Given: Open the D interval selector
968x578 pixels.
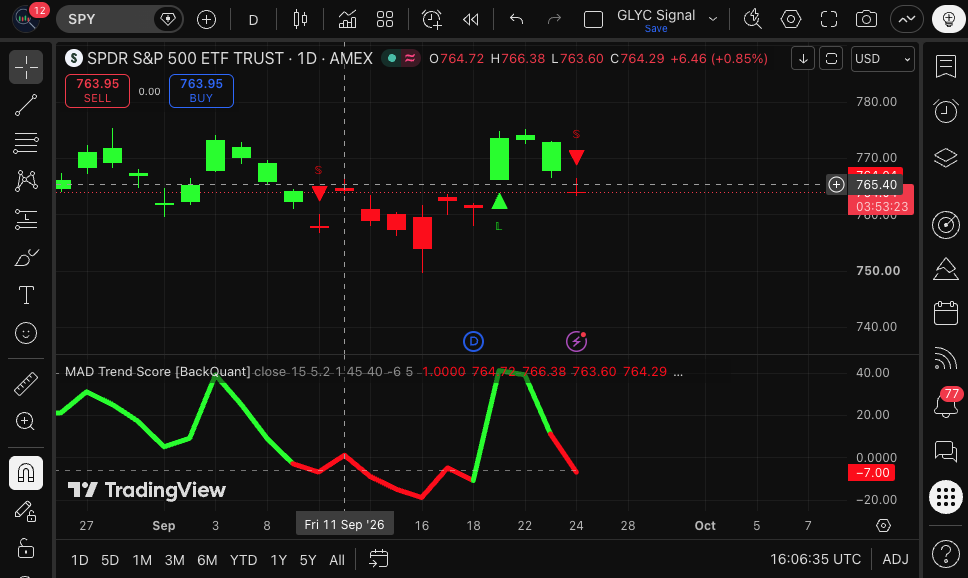Looking at the screenshot, I should point(253,20).
